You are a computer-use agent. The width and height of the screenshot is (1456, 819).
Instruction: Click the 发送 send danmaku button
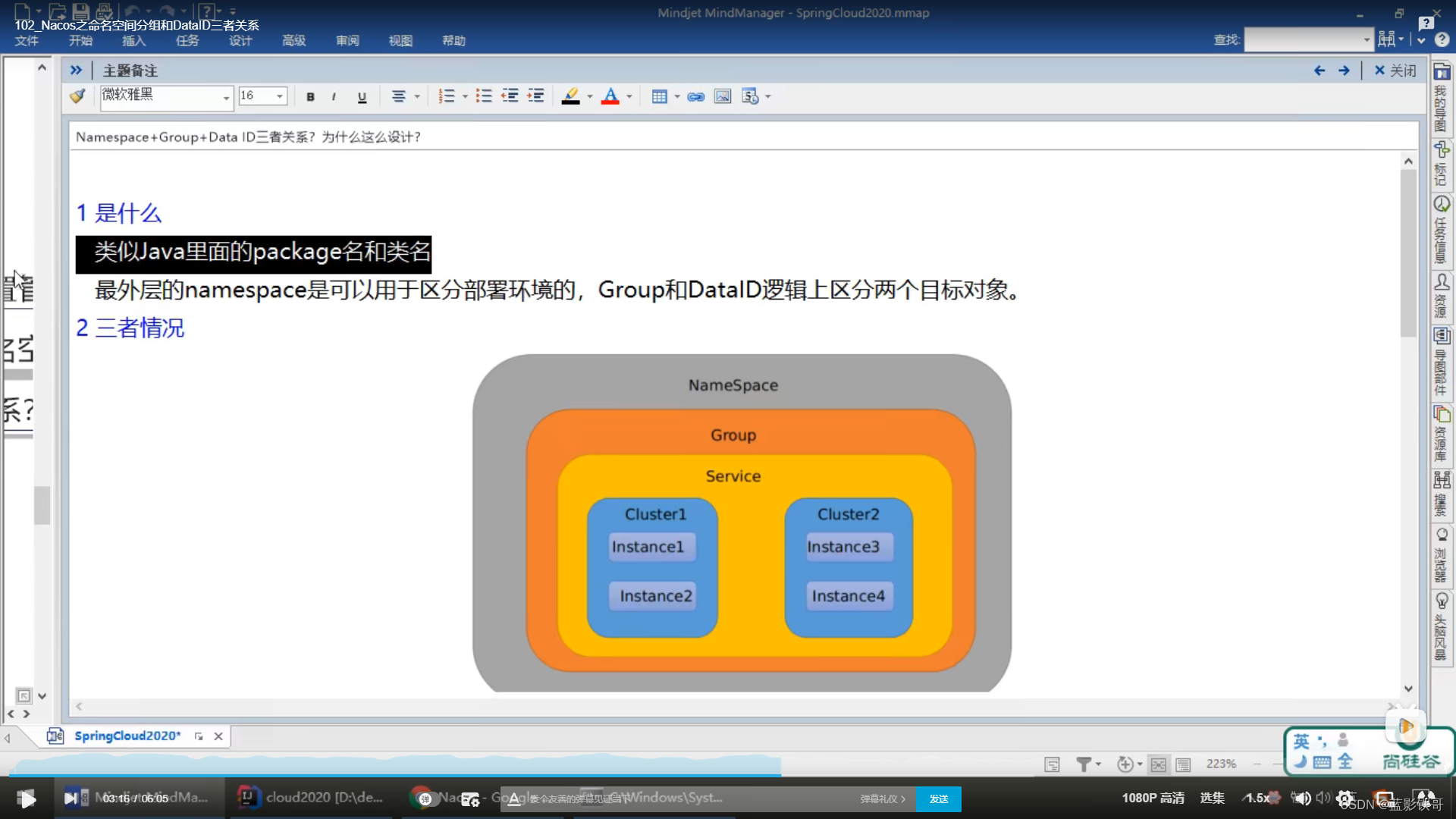tap(939, 799)
